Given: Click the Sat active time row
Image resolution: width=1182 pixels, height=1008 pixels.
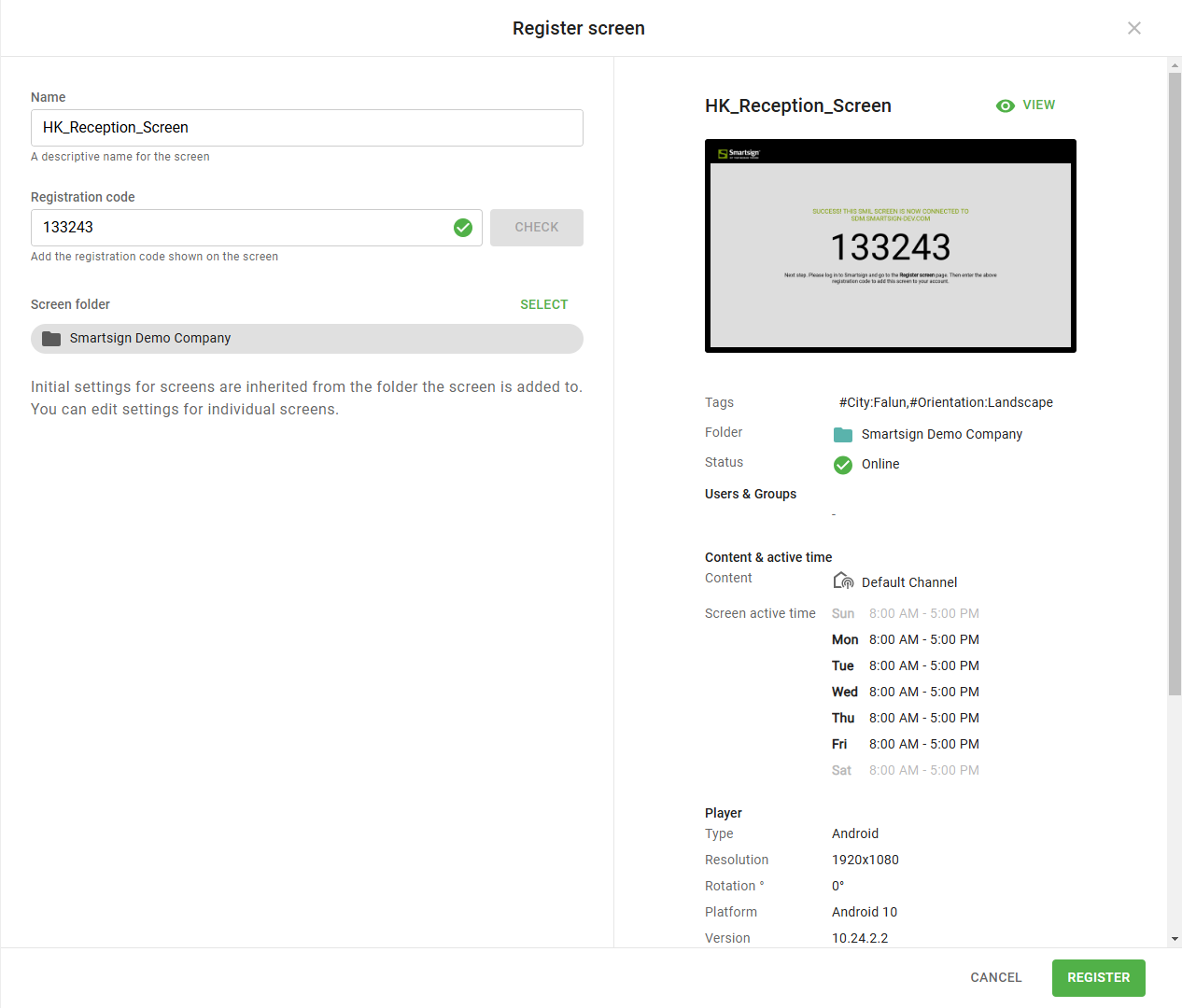Looking at the screenshot, I should [x=906, y=770].
